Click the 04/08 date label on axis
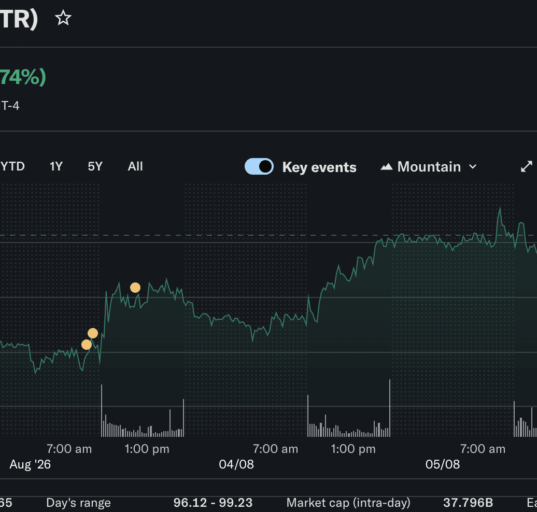Image resolution: width=537 pixels, height=512 pixels. click(x=236, y=464)
